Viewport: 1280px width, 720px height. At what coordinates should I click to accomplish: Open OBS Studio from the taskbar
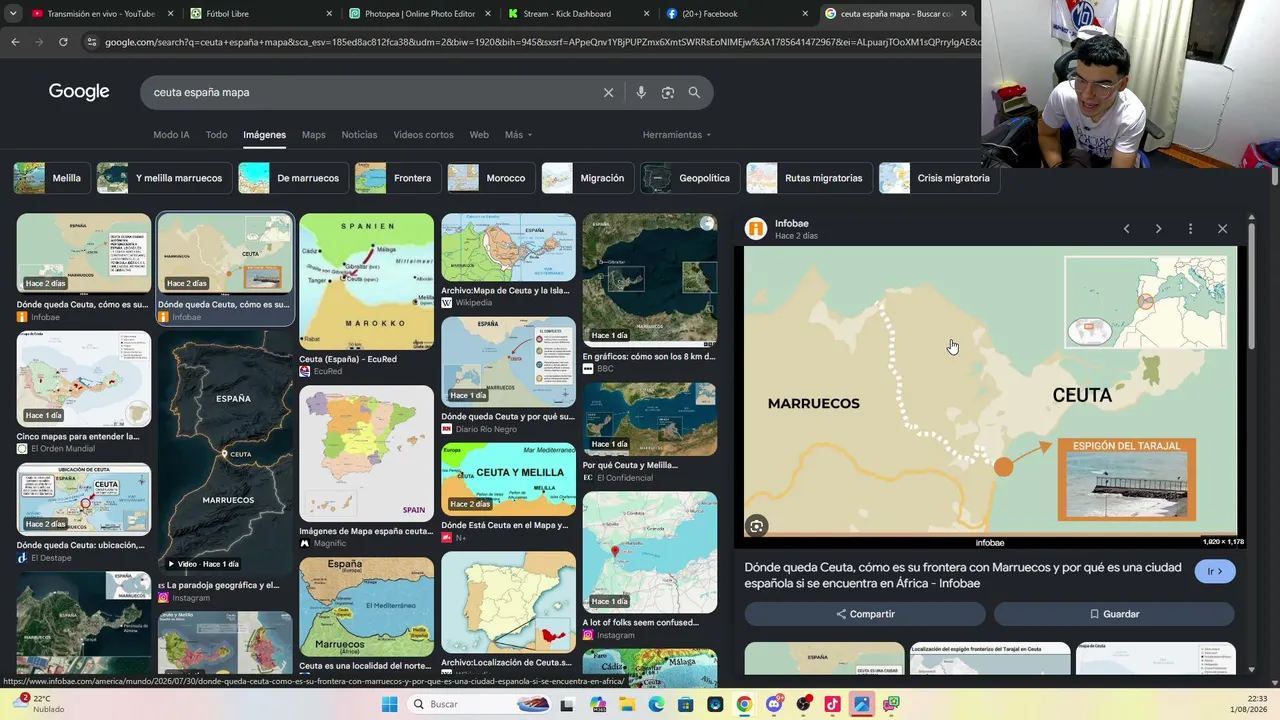(803, 704)
